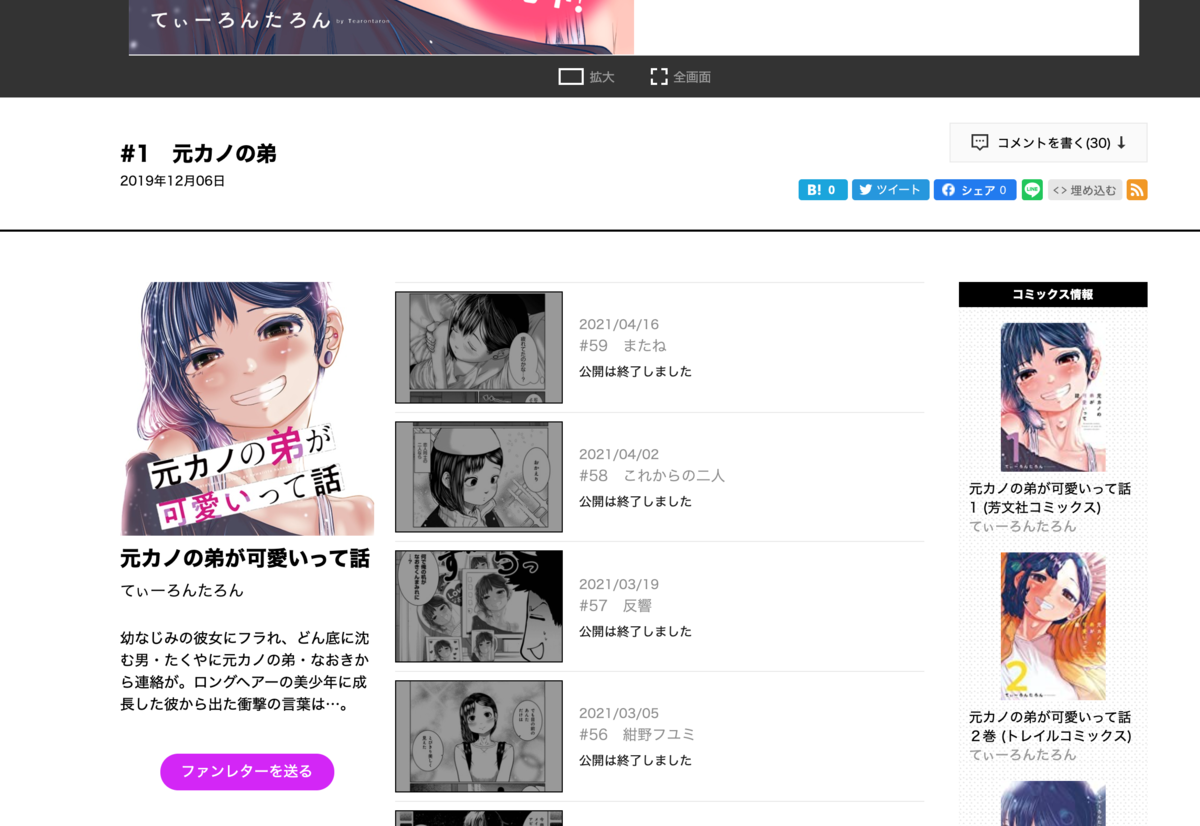Viewport: 1200px width, 826px height.
Task: Open volume 2 comic cover image
Action: point(1053,627)
